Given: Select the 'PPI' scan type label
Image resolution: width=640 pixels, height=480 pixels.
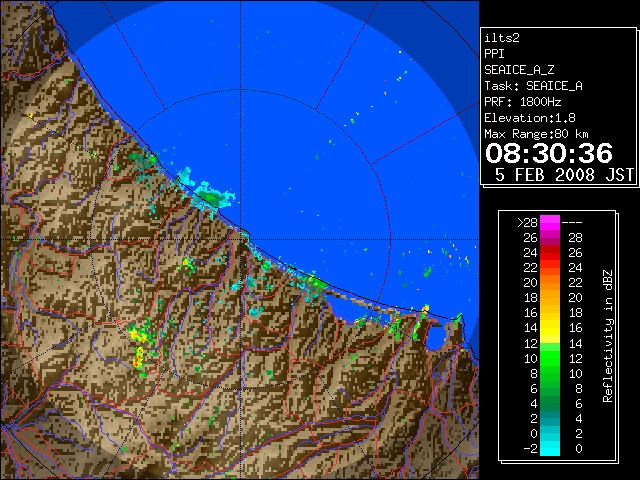Looking at the screenshot, I should coord(494,54).
